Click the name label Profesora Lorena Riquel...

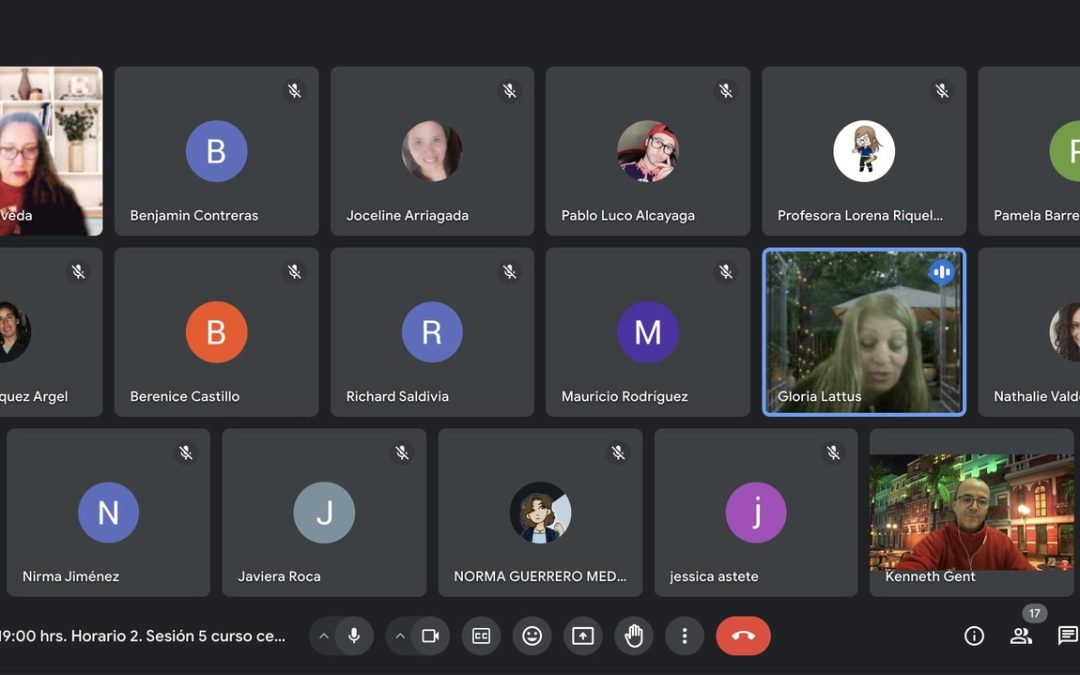tap(860, 216)
